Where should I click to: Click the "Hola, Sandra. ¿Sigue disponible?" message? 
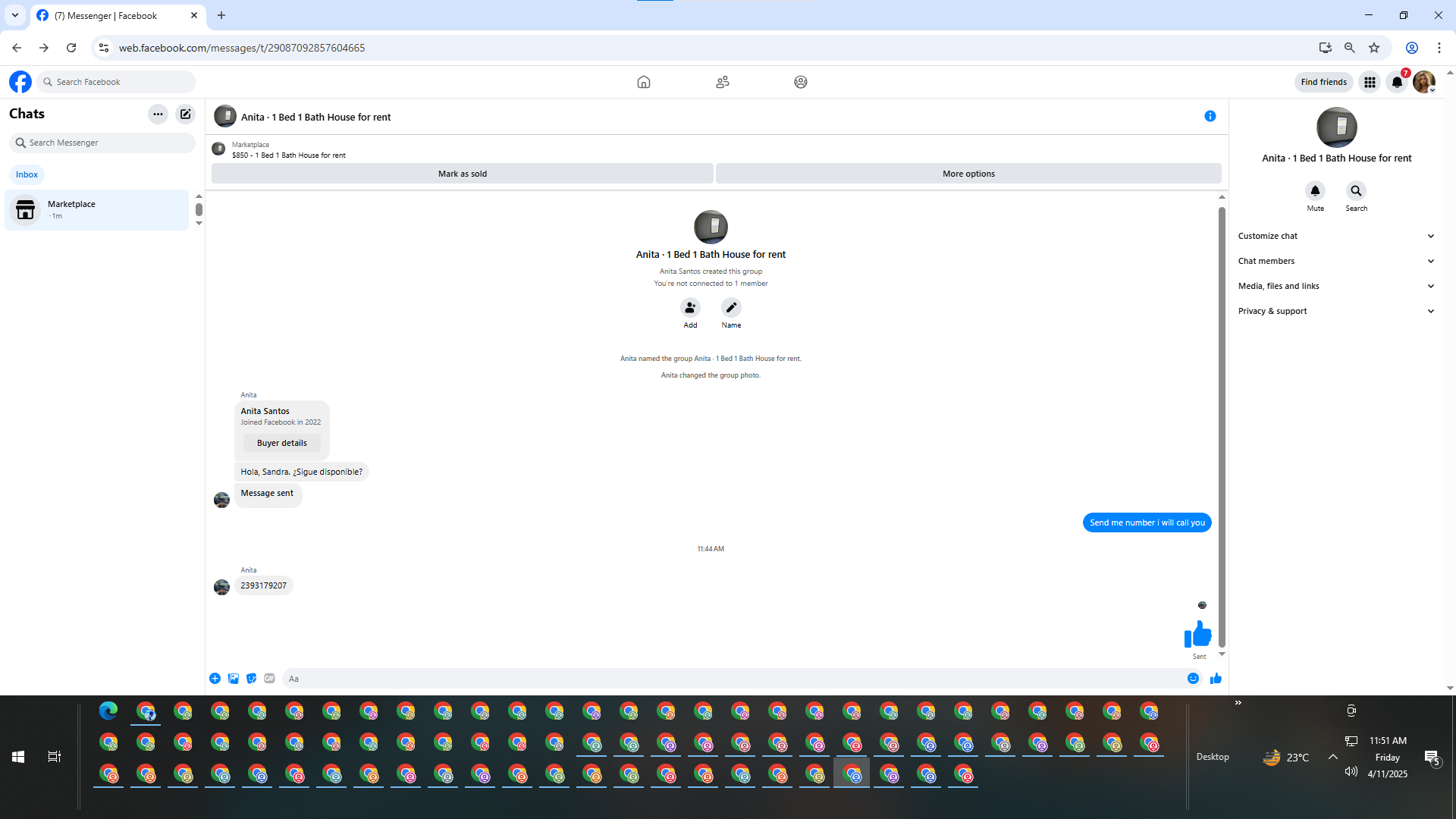[302, 472]
